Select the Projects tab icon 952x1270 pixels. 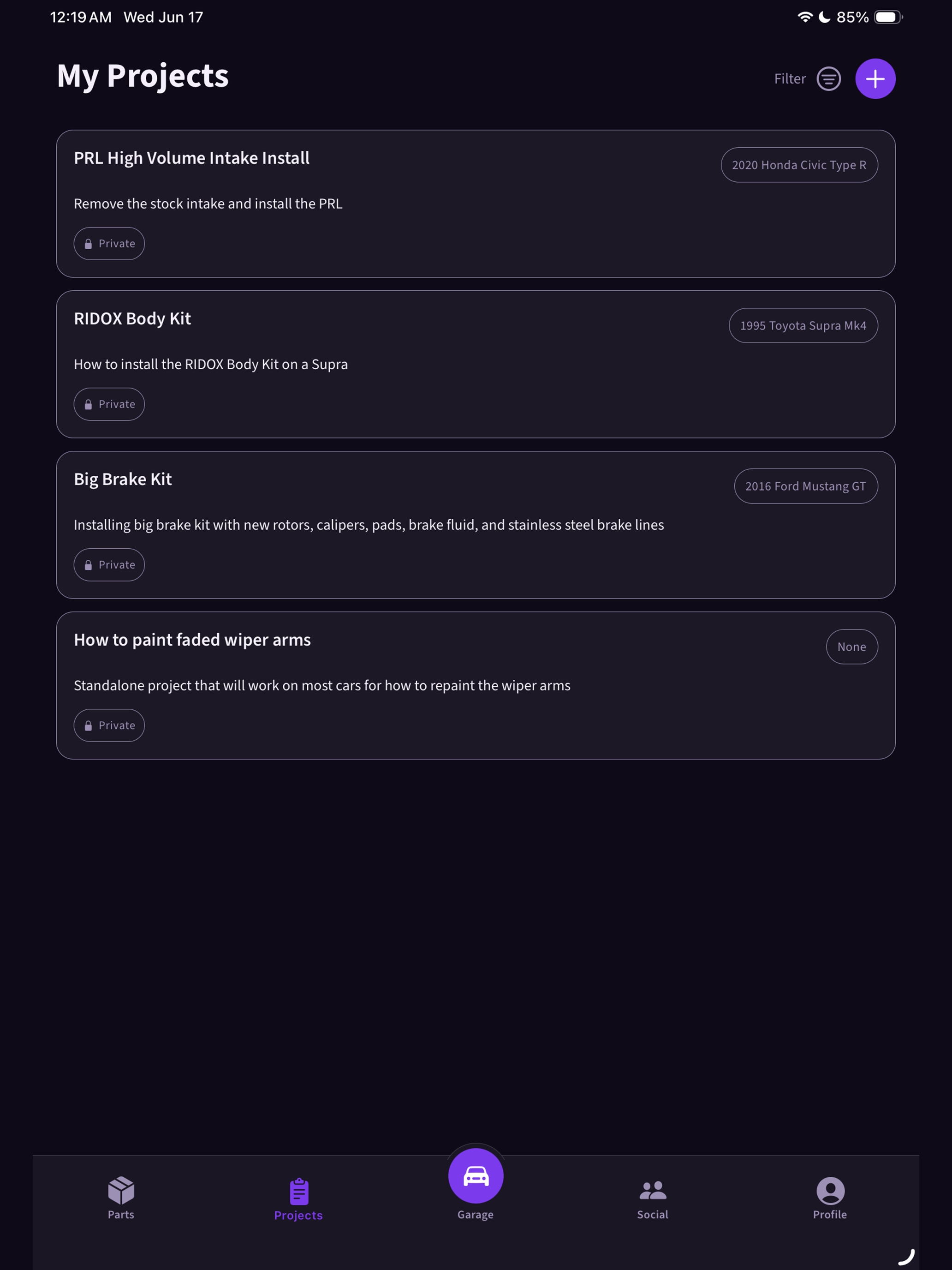pos(298,1192)
